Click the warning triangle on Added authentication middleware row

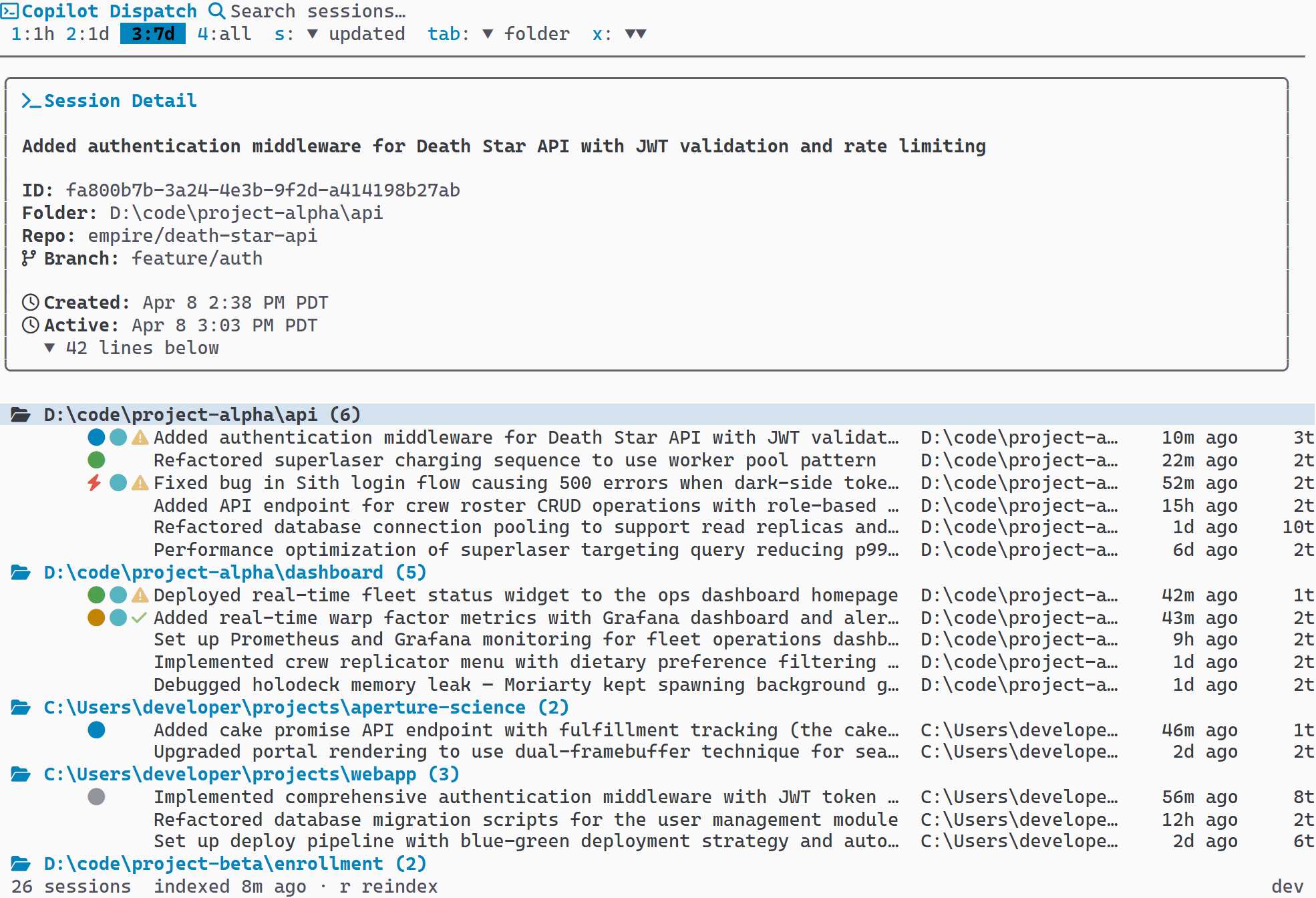click(140, 438)
